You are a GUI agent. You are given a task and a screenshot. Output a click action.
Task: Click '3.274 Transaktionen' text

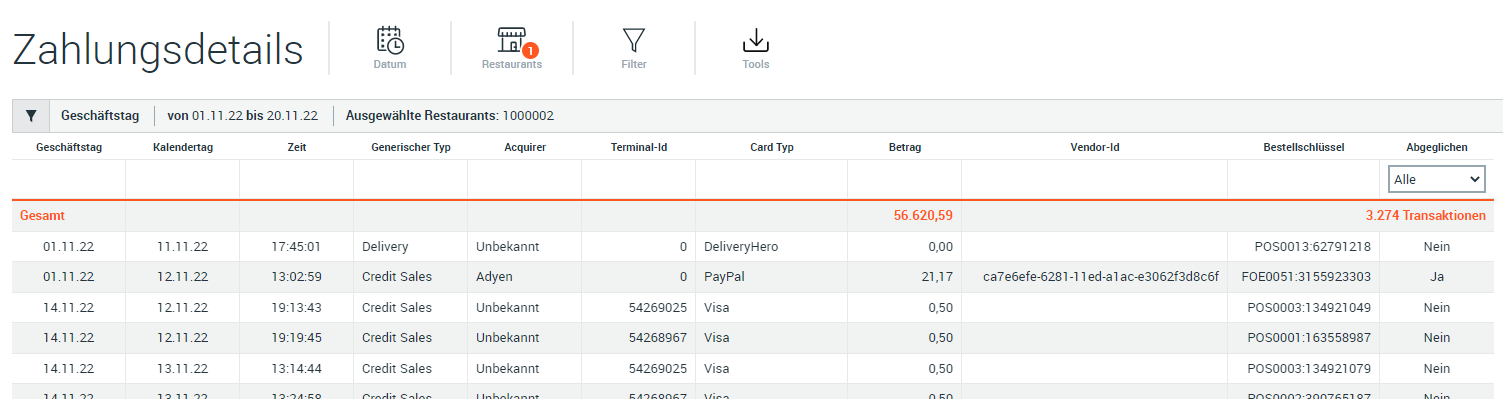pyautogui.click(x=1425, y=215)
